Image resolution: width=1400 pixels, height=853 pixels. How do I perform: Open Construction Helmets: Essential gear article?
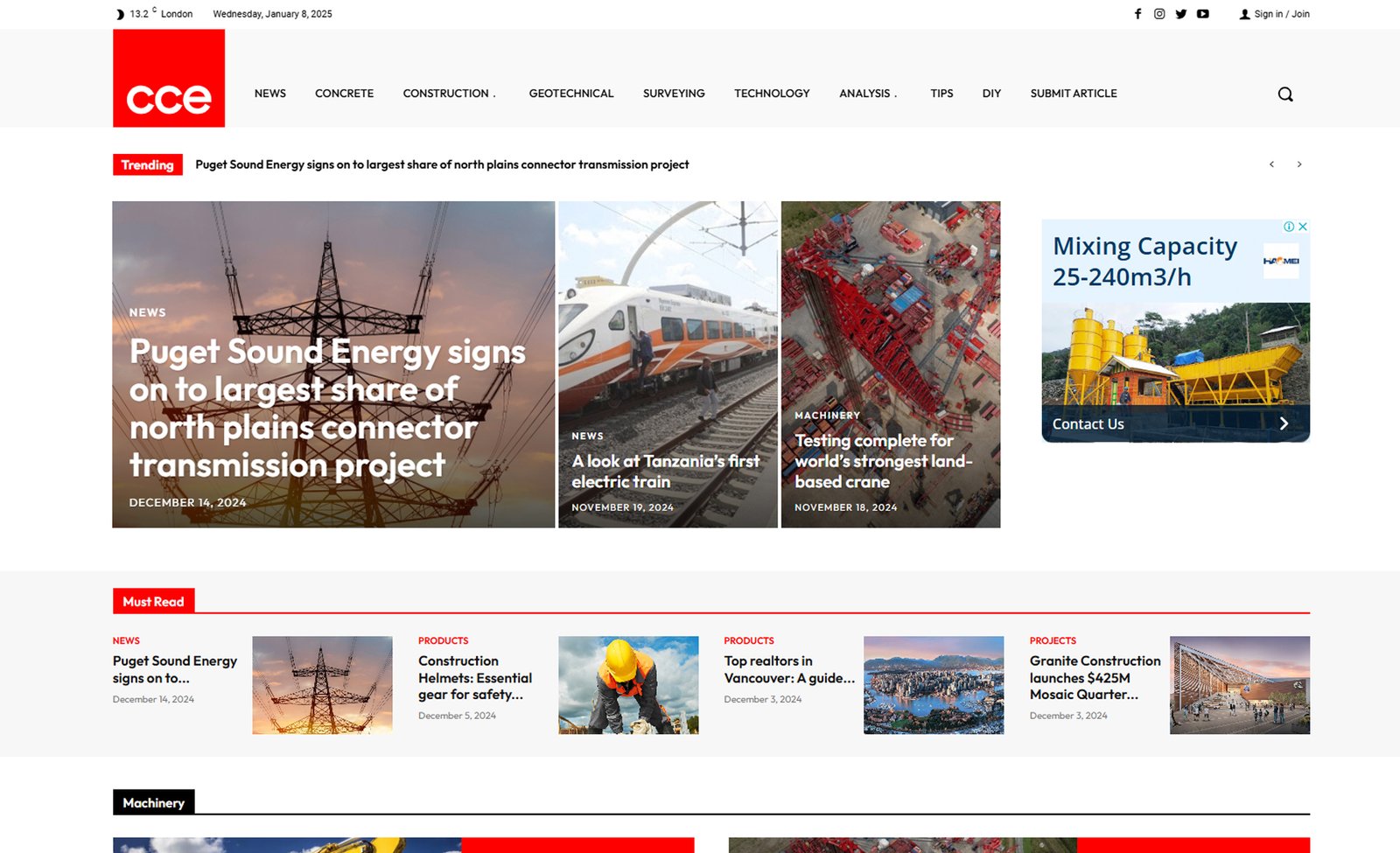tap(475, 678)
